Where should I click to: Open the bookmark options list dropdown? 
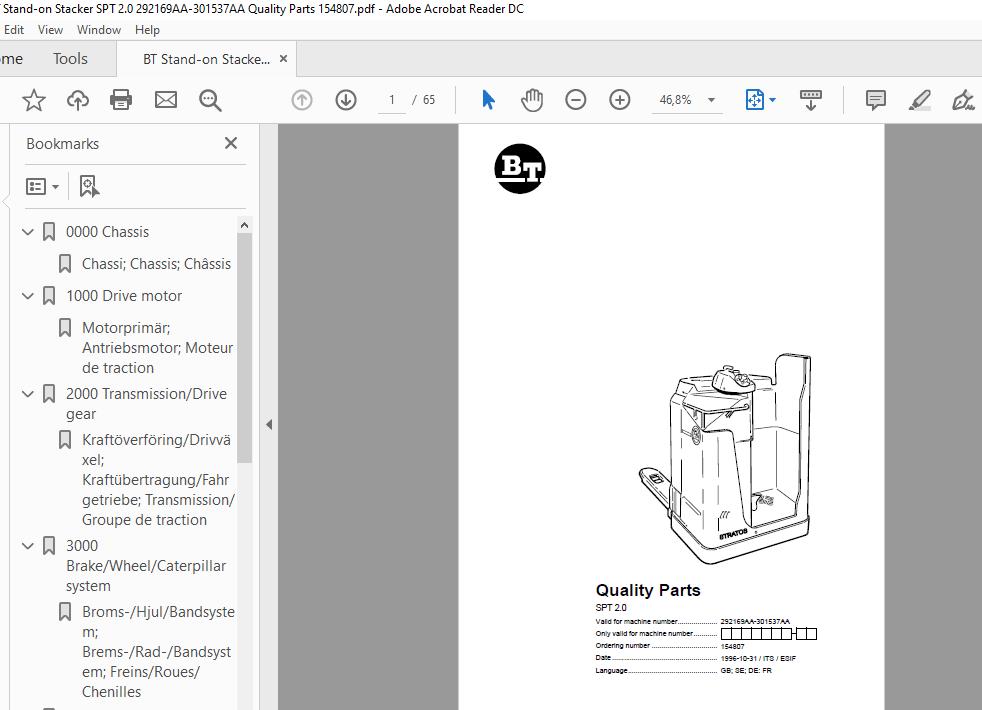coord(42,187)
